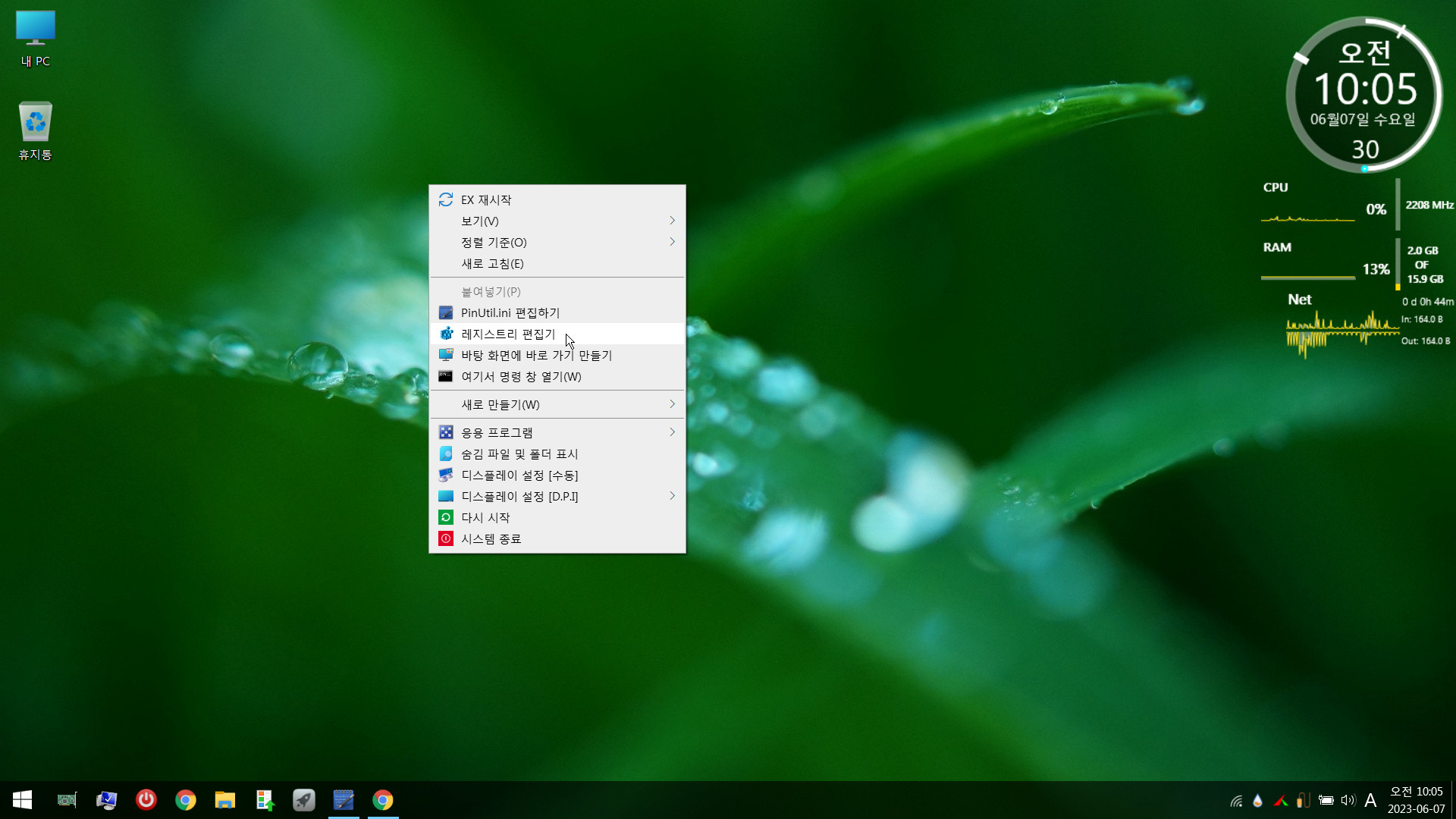
Task: Click the 레지스트리 편집기 cube icon
Action: coord(446,334)
